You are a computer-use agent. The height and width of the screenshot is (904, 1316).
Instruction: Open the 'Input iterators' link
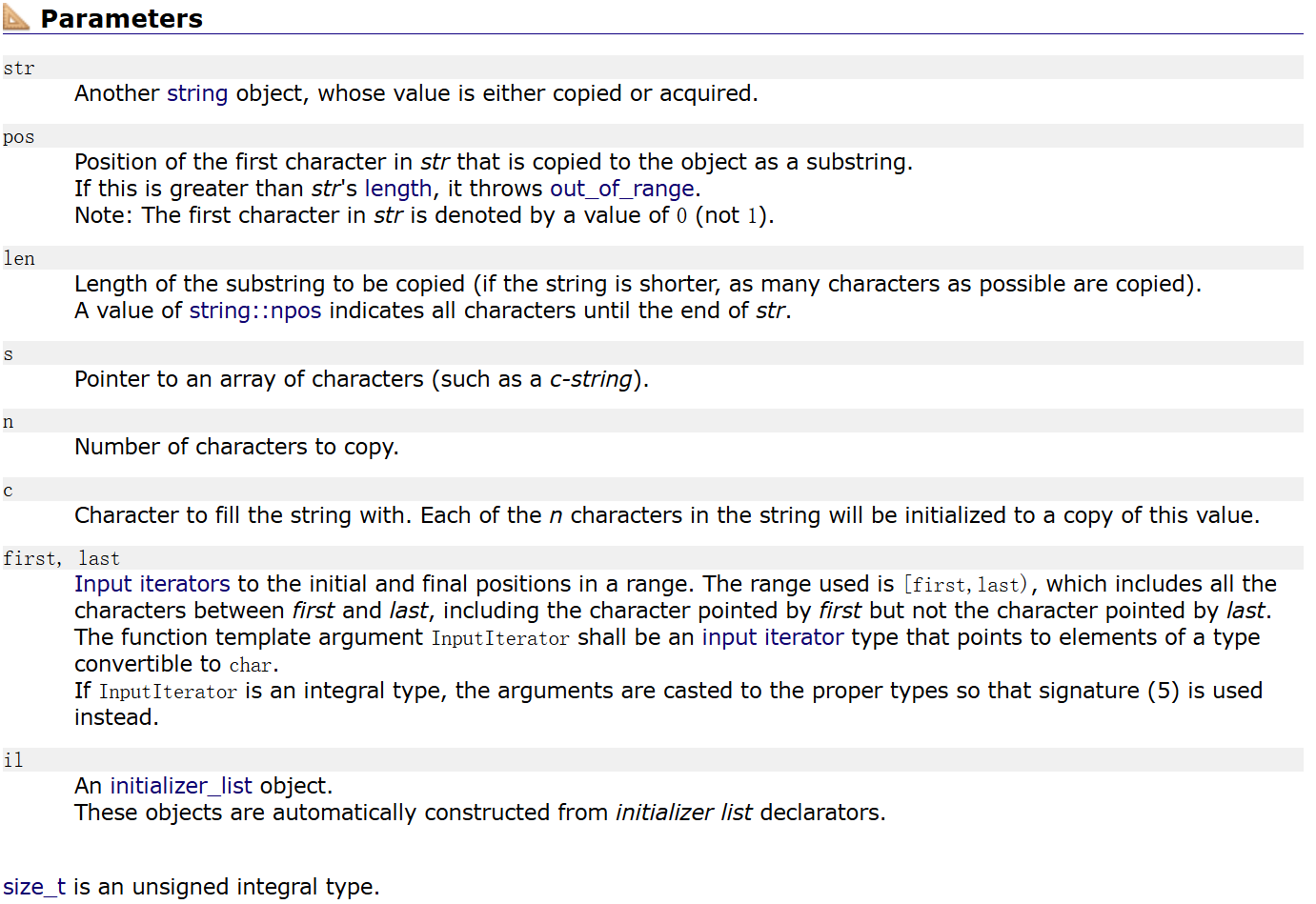(x=152, y=584)
